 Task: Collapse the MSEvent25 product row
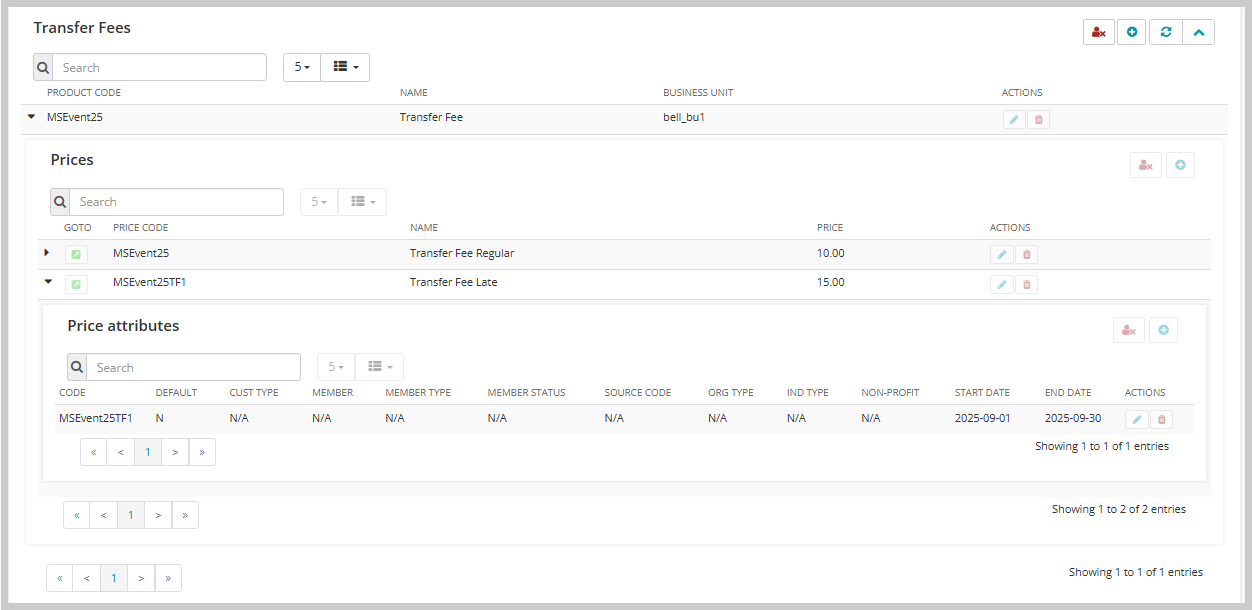31,117
